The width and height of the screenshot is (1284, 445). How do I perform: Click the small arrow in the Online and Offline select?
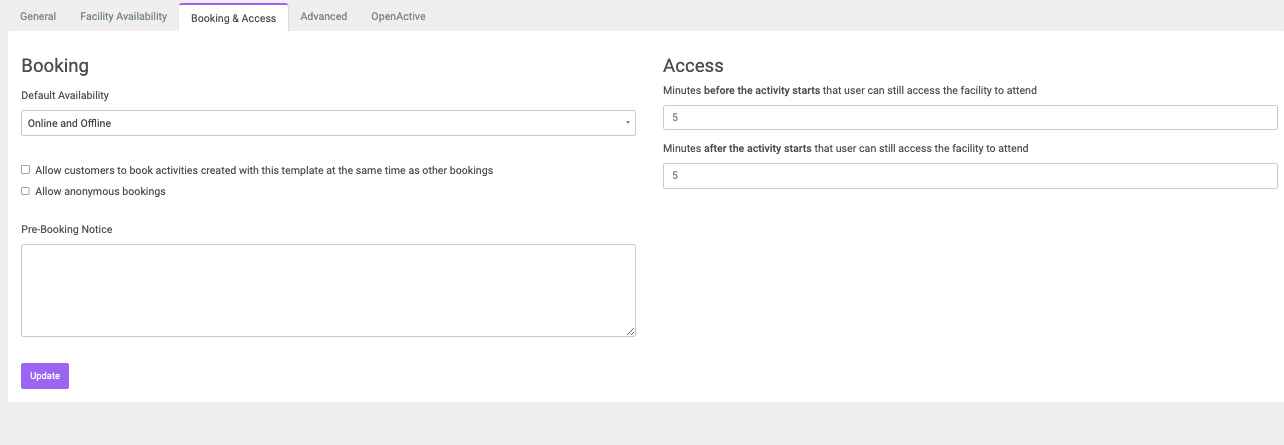point(627,123)
